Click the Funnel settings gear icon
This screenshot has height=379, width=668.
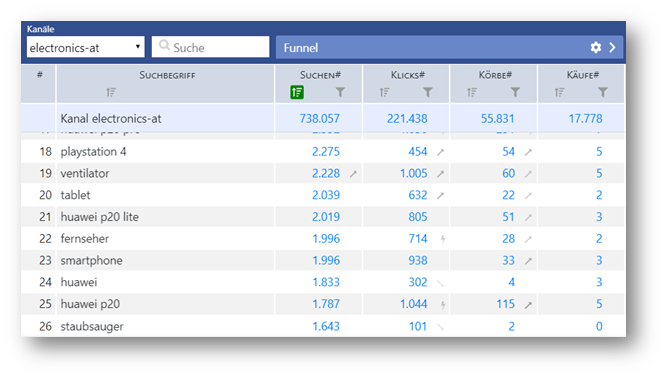[596, 47]
